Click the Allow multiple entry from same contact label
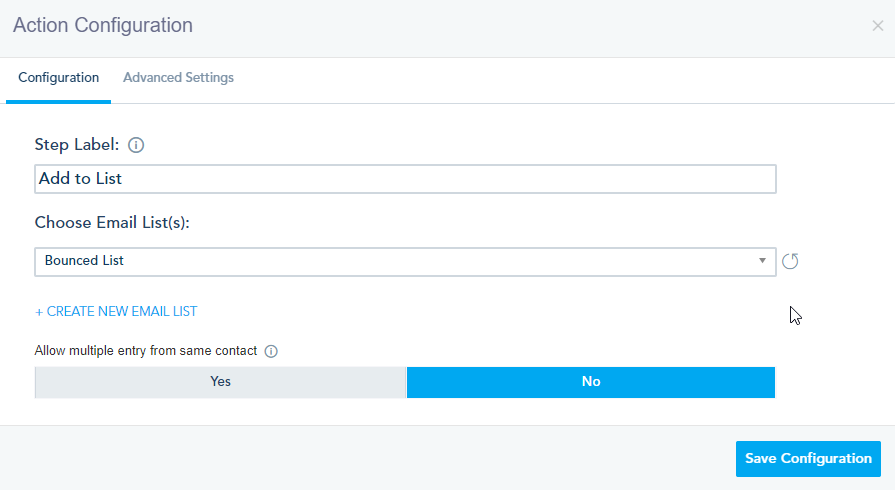 click(x=146, y=351)
